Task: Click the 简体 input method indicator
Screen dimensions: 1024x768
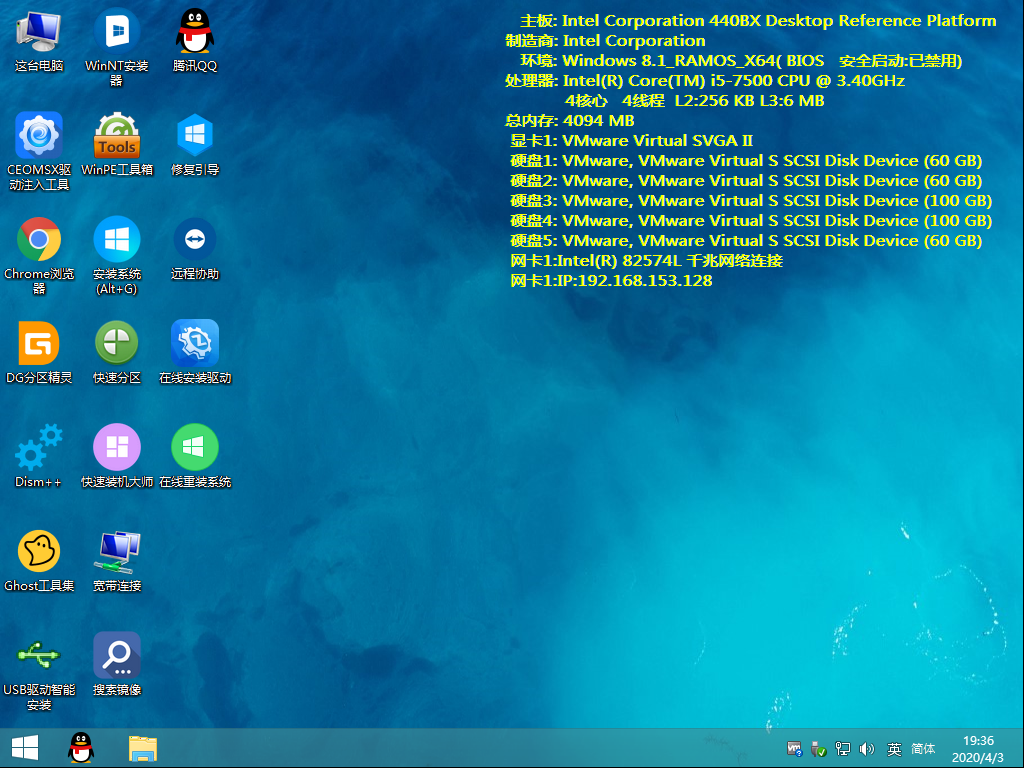Action: (x=923, y=749)
